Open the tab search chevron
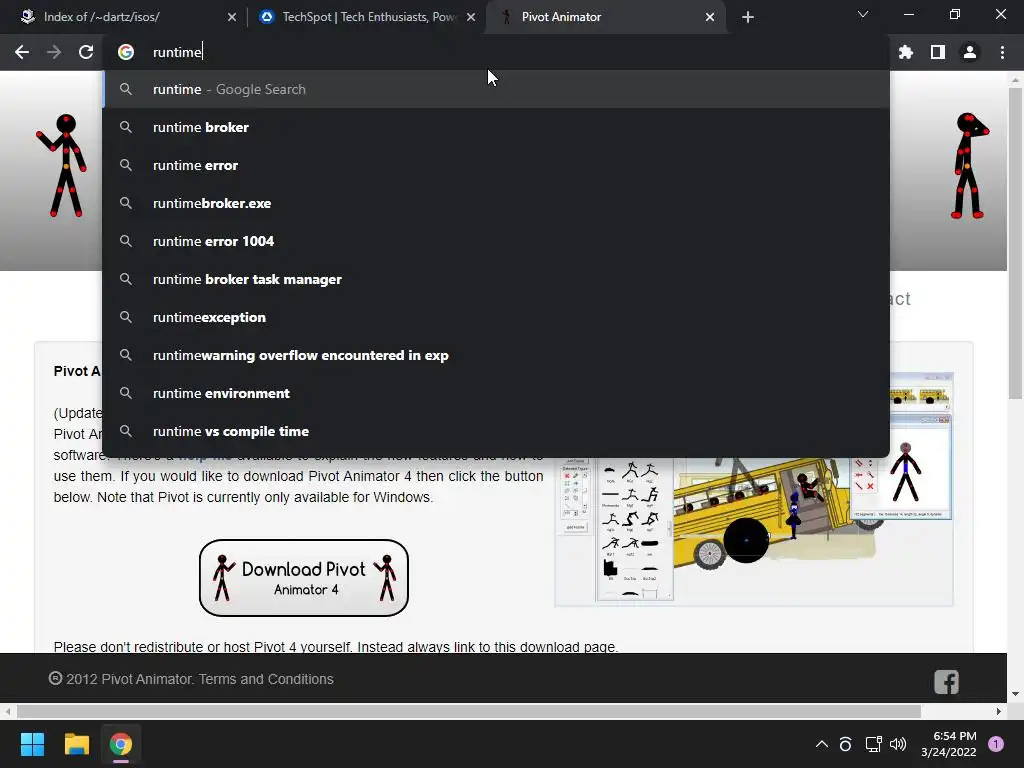 point(863,14)
